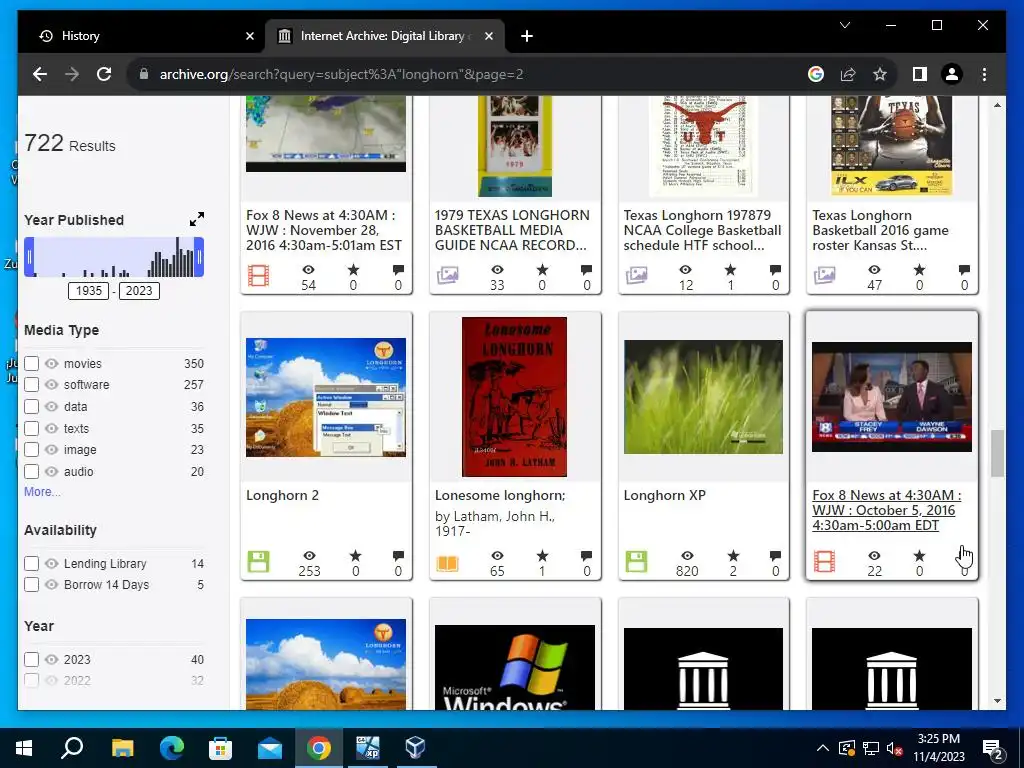Screen dimensions: 1024x768
Task: Click movie film icon on Fox 8 November card
Action: click(x=259, y=276)
